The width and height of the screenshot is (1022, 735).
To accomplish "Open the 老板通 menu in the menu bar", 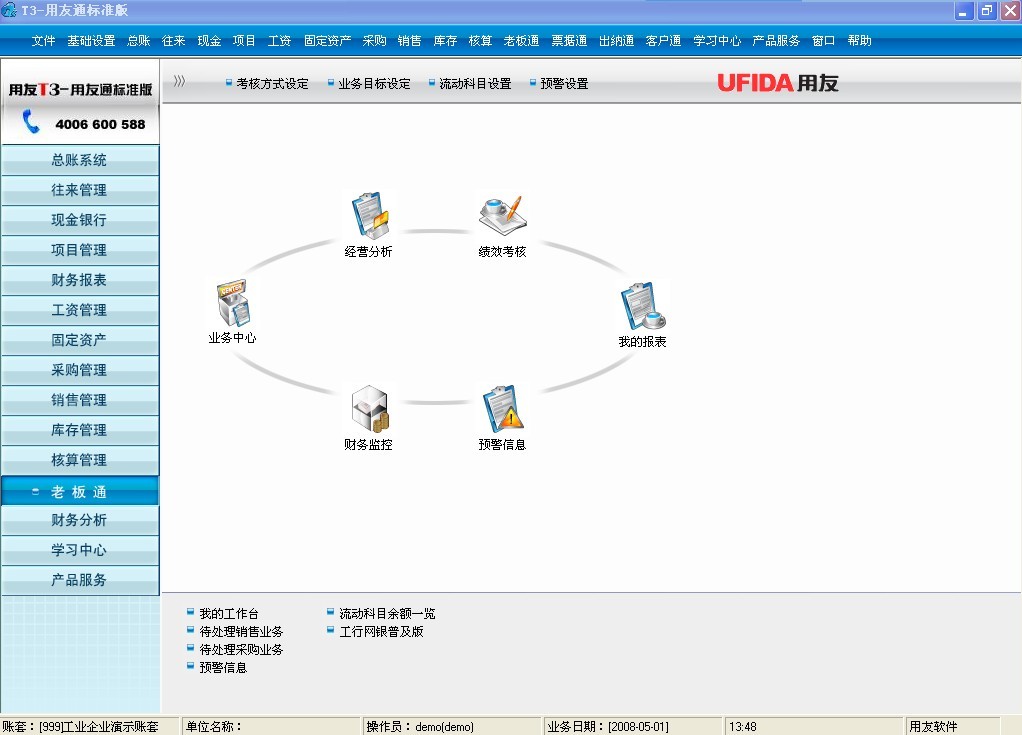I will point(521,40).
